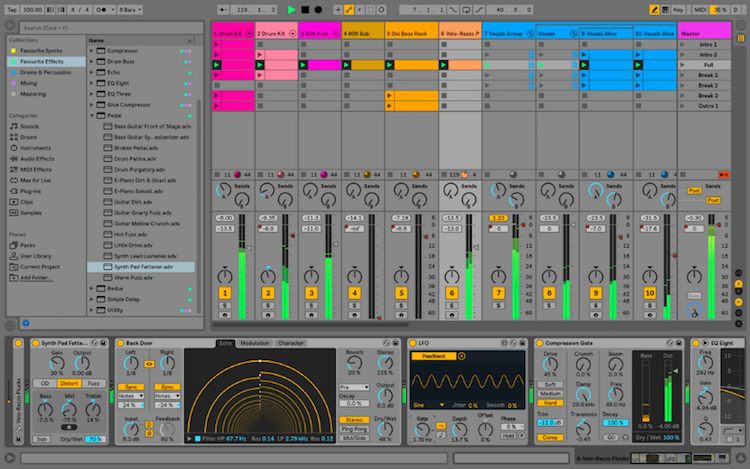Click the Arrangement Record button
Image resolution: width=750 pixels, height=469 pixels.
coord(318,10)
